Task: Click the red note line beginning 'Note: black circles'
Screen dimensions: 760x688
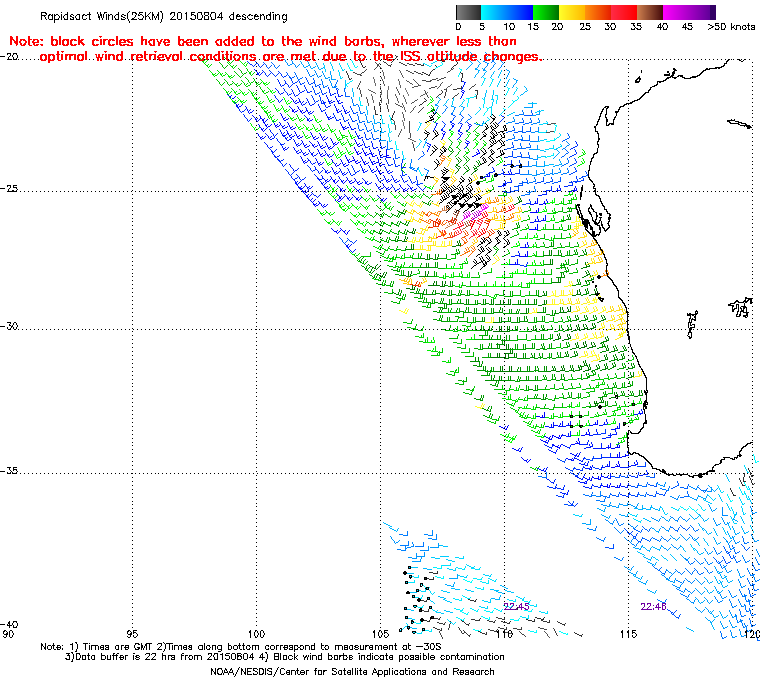Action: [x=263, y=41]
